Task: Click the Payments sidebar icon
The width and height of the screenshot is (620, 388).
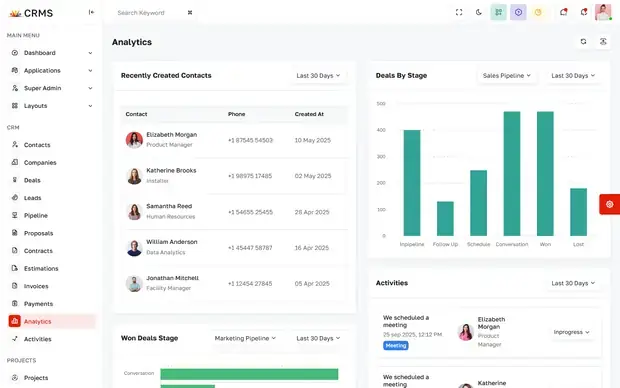Action: [x=15, y=303]
